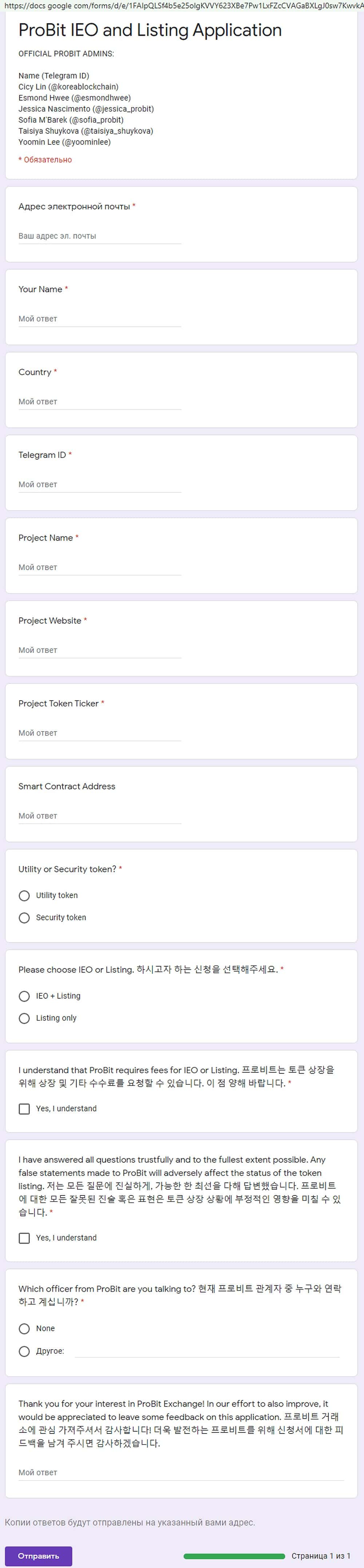Click the green page progress bar
The image size is (364, 1568).
234,1555
